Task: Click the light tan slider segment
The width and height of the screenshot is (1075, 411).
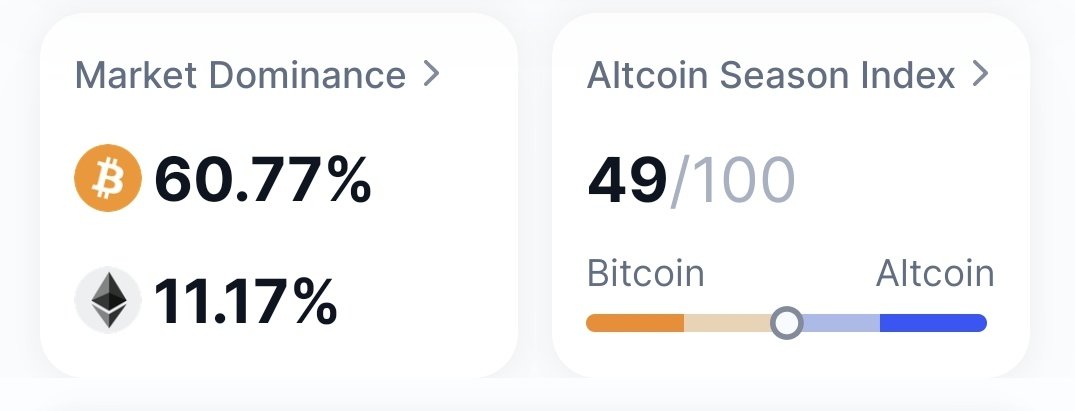Action: click(727, 322)
